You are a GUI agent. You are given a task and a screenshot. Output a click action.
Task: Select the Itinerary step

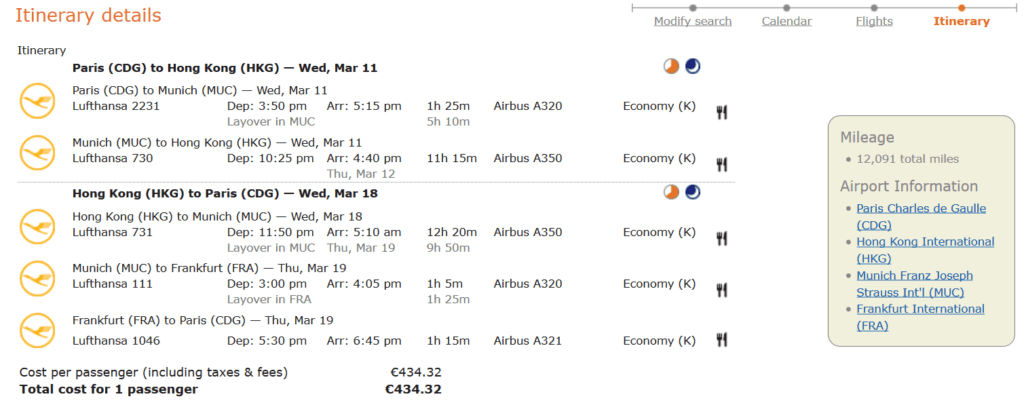(961, 21)
